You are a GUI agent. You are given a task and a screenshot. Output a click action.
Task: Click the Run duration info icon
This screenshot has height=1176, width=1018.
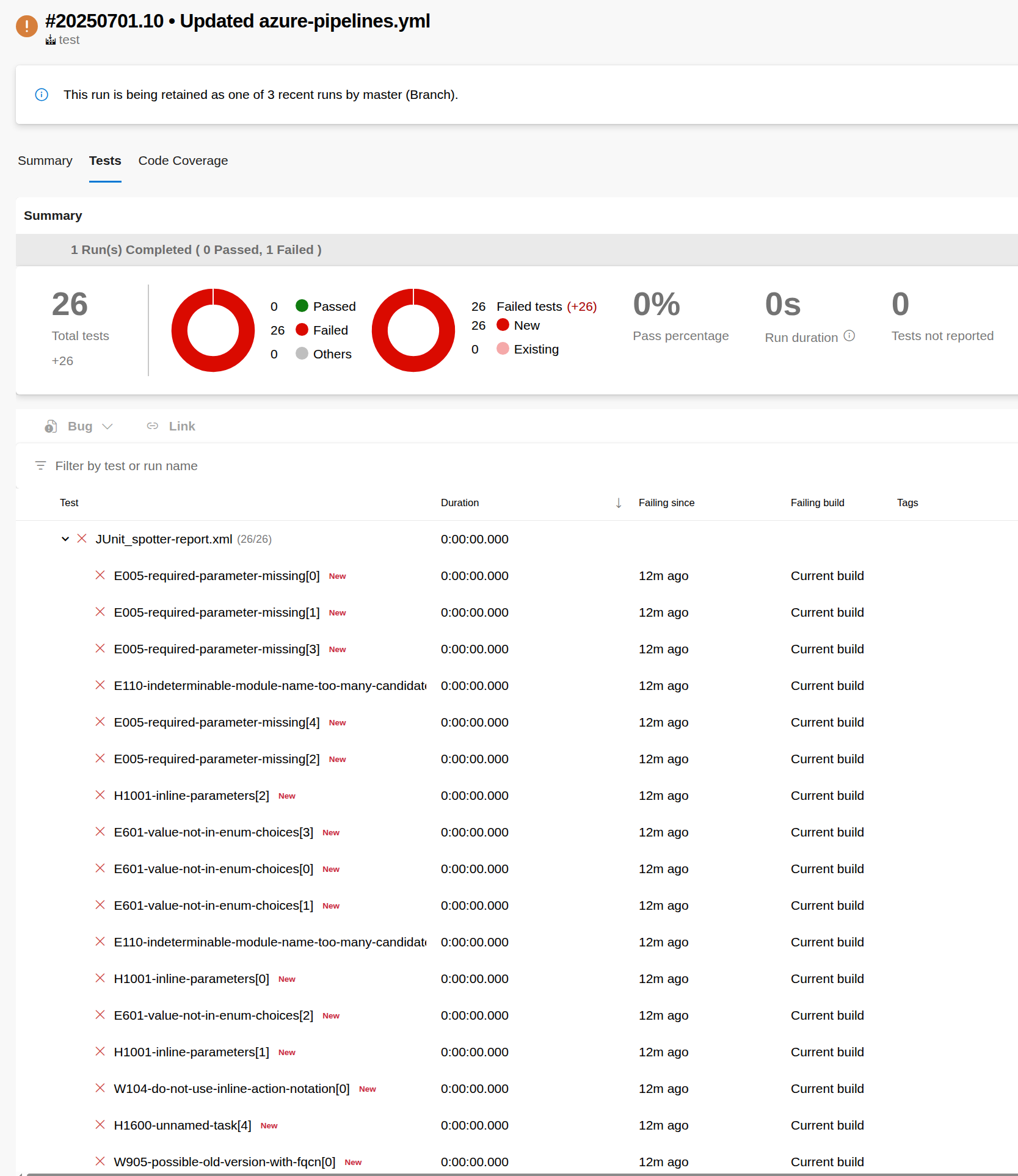(x=849, y=336)
